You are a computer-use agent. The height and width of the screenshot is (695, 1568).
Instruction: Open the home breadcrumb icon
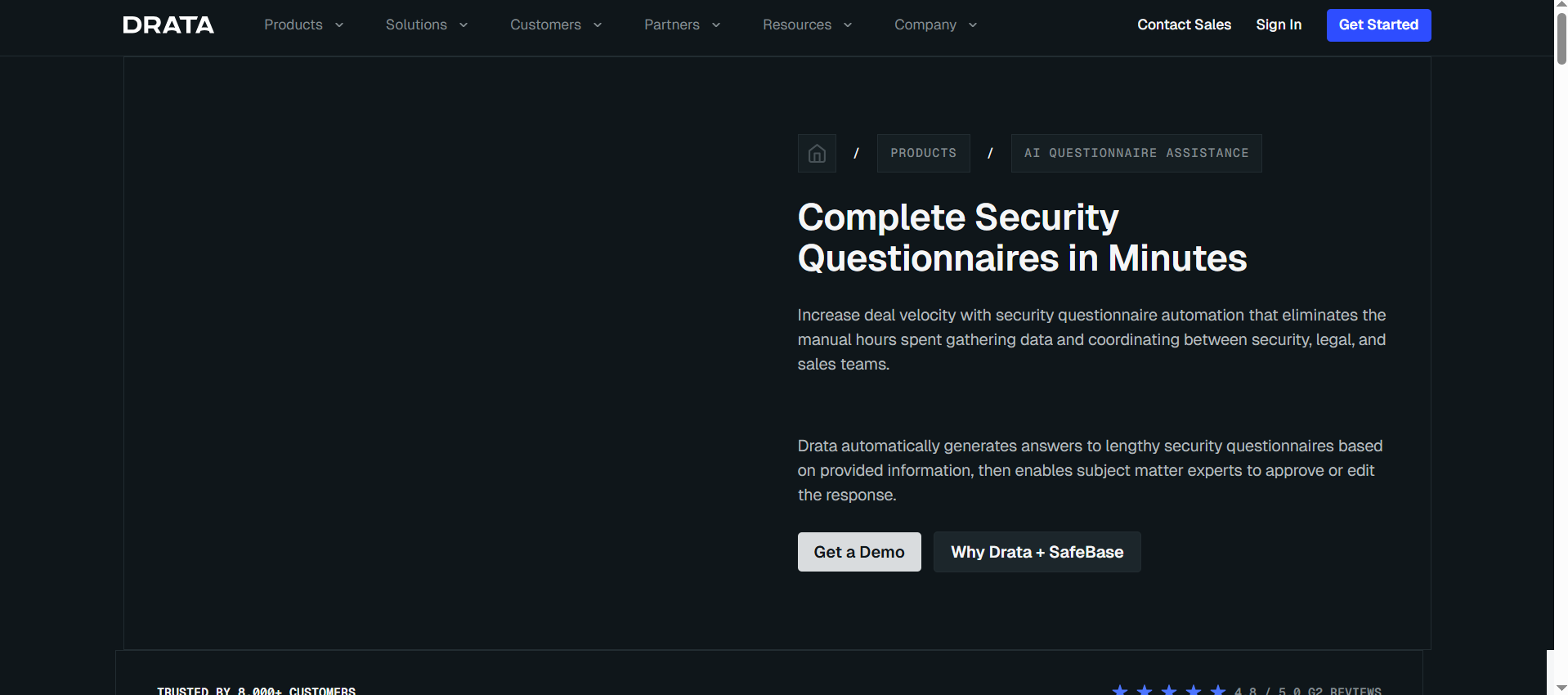(x=817, y=153)
